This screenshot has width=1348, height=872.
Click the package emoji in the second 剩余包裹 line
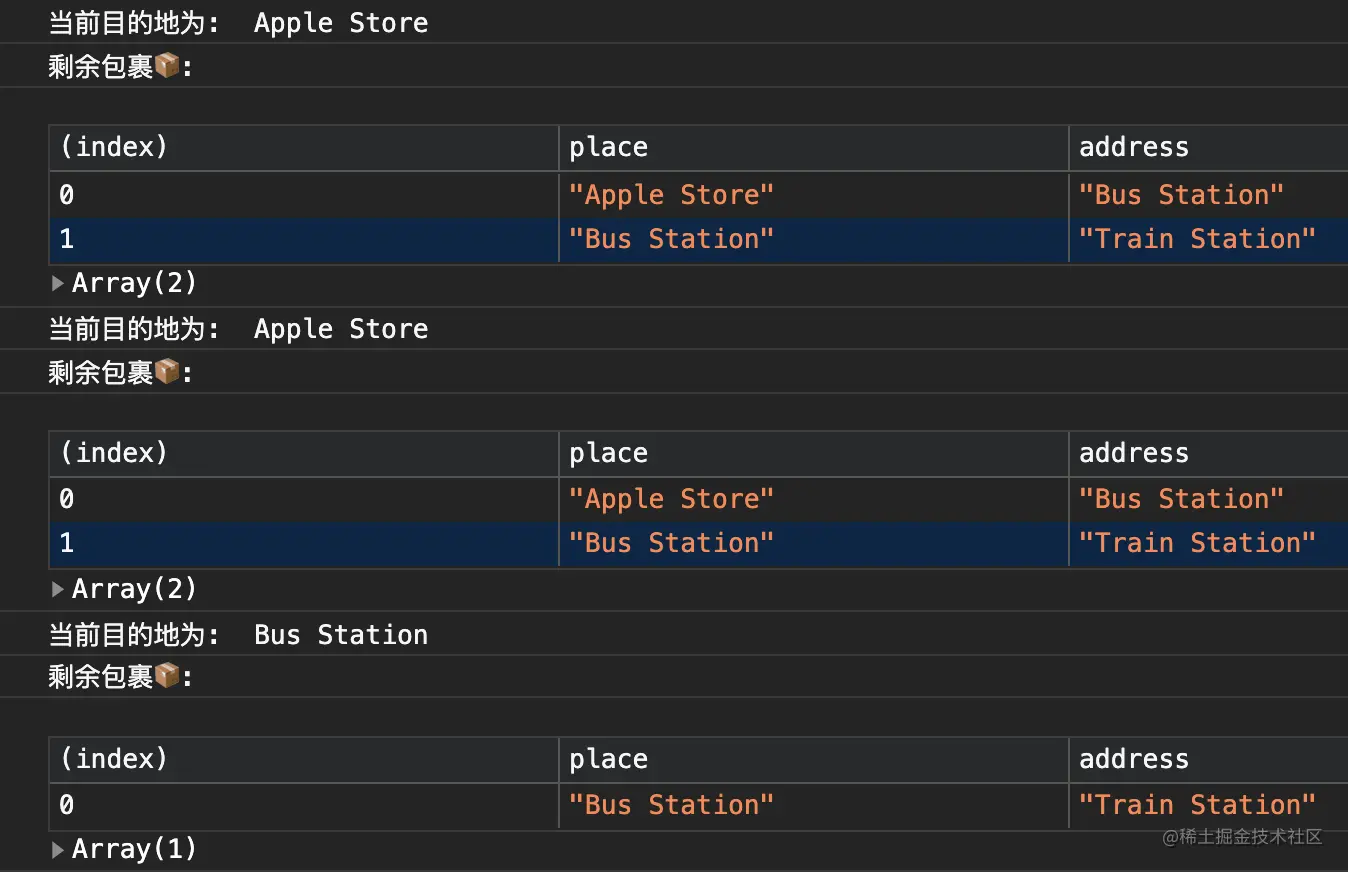point(167,372)
